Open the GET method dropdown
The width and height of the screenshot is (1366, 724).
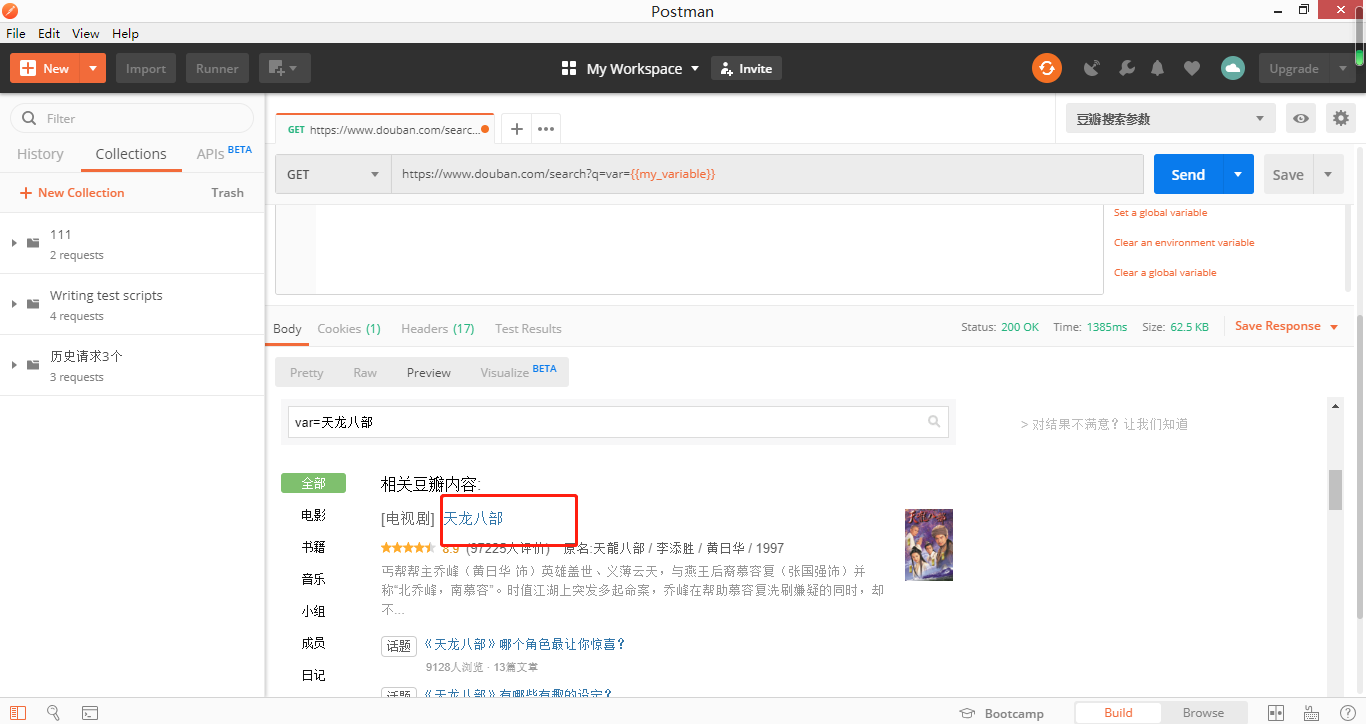(x=333, y=174)
